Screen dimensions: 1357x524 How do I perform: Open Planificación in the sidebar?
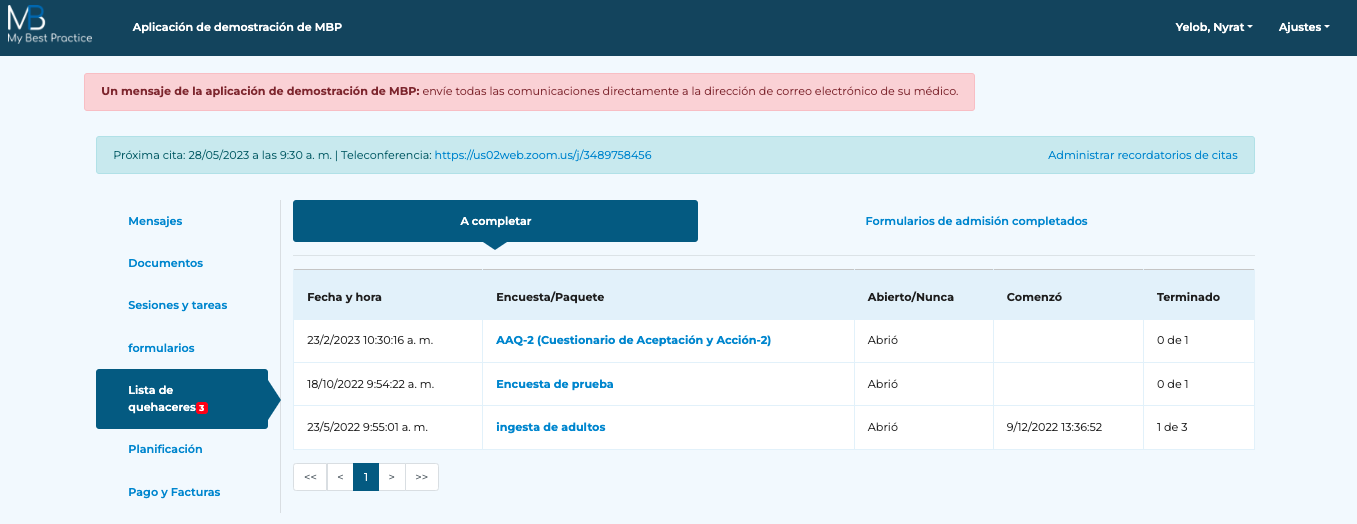coord(165,449)
